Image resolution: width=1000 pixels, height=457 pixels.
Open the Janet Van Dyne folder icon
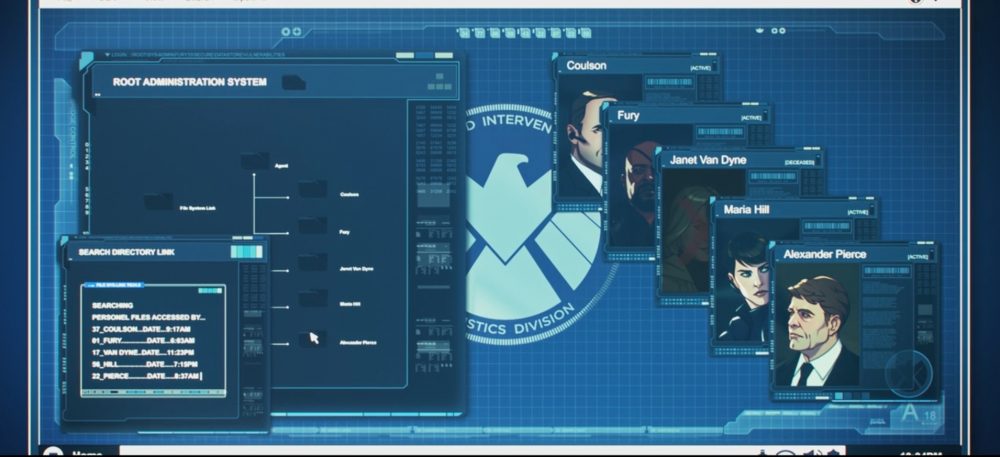coord(312,263)
